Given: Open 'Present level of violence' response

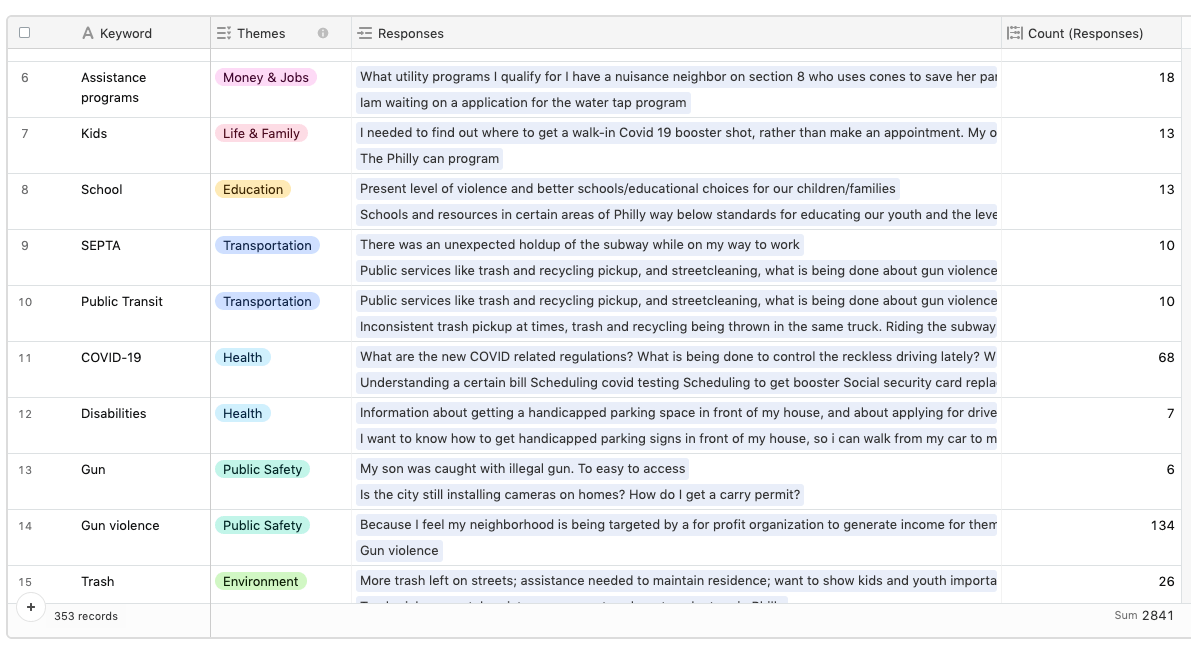Looking at the screenshot, I should click(627, 188).
